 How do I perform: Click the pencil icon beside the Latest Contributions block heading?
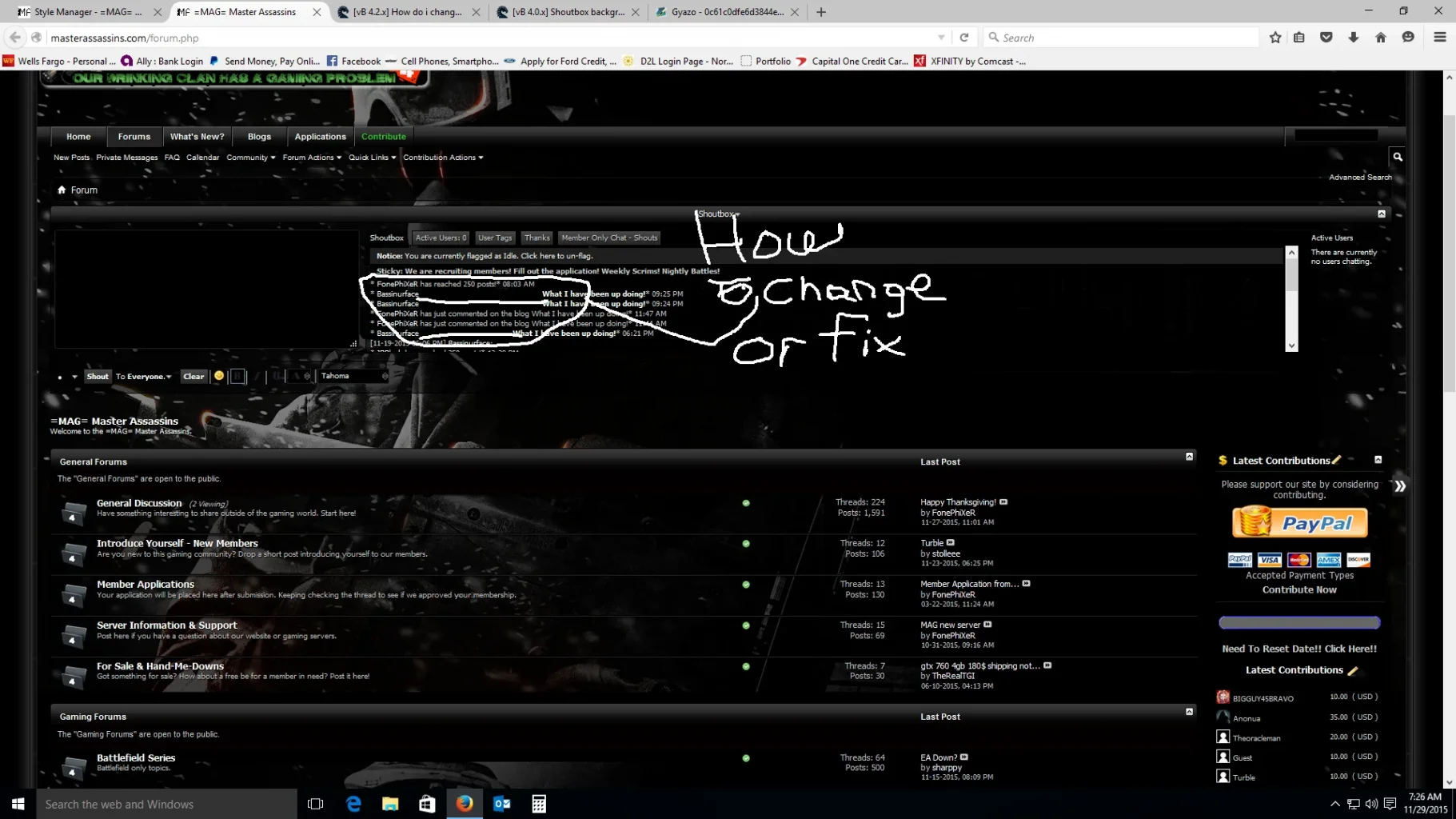(1336, 460)
